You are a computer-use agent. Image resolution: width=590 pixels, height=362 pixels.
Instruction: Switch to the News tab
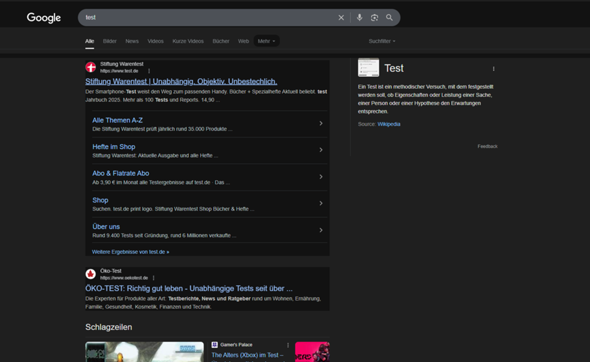coord(132,41)
